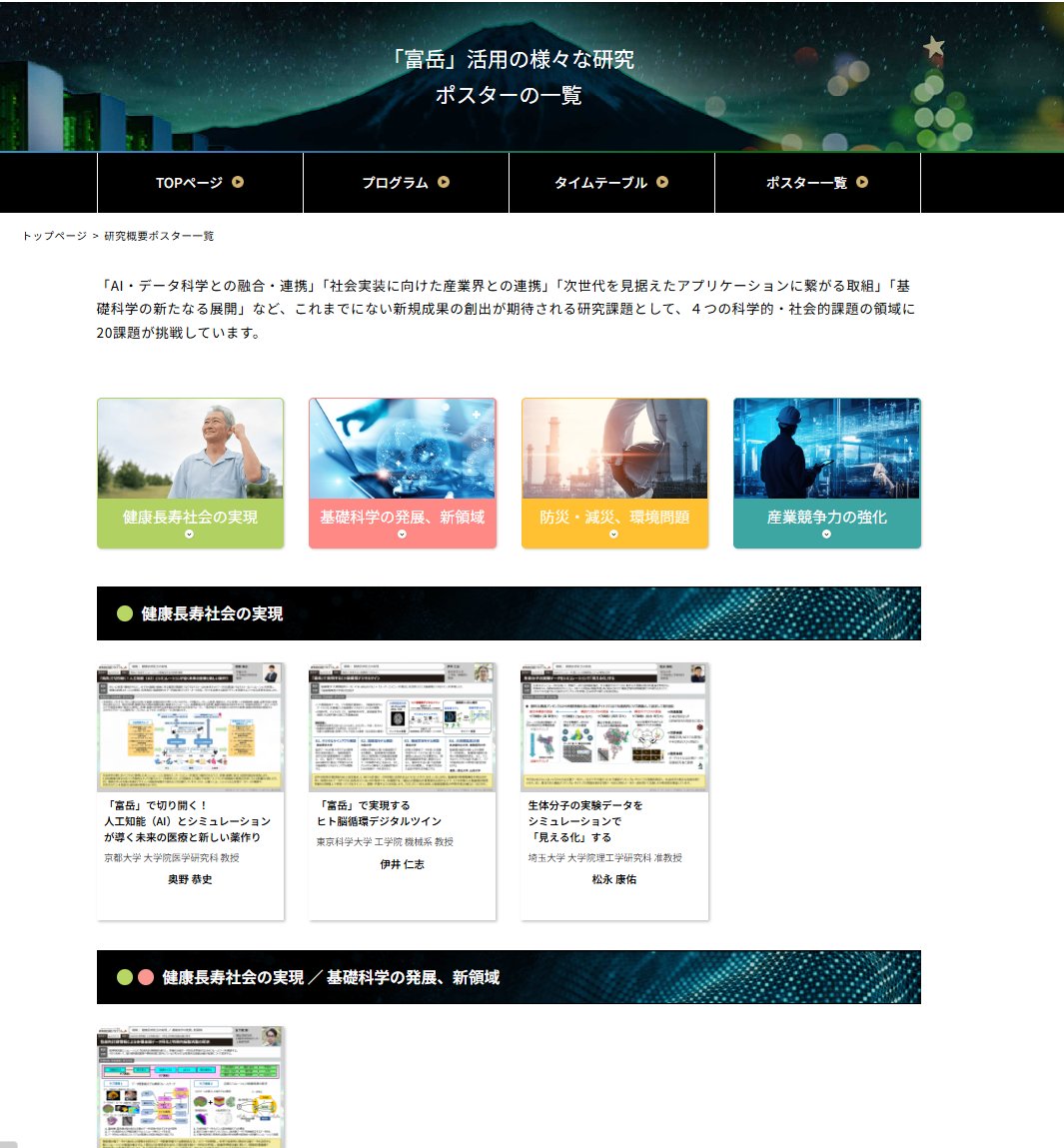Open the タイムテーブル navigation item
Screen dimensions: 1064x1148
611,182
